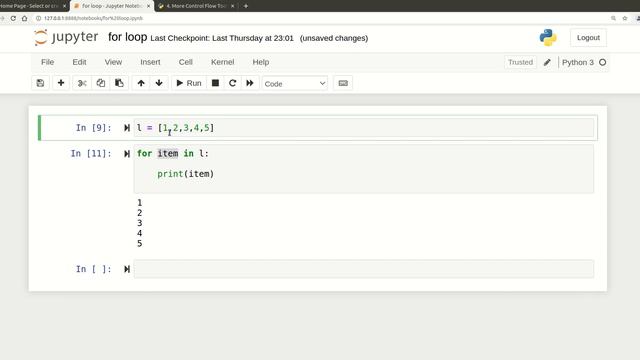Switch to the Home Page browser tab

(x=33, y=6)
